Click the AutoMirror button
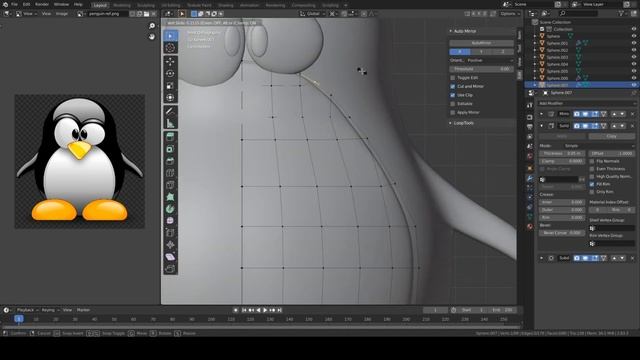 coord(481,43)
